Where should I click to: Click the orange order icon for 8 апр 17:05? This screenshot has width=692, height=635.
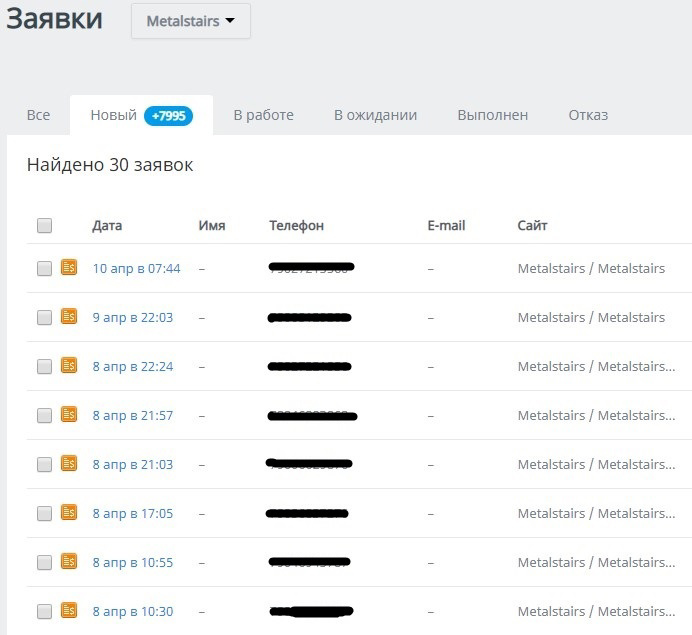coord(69,512)
